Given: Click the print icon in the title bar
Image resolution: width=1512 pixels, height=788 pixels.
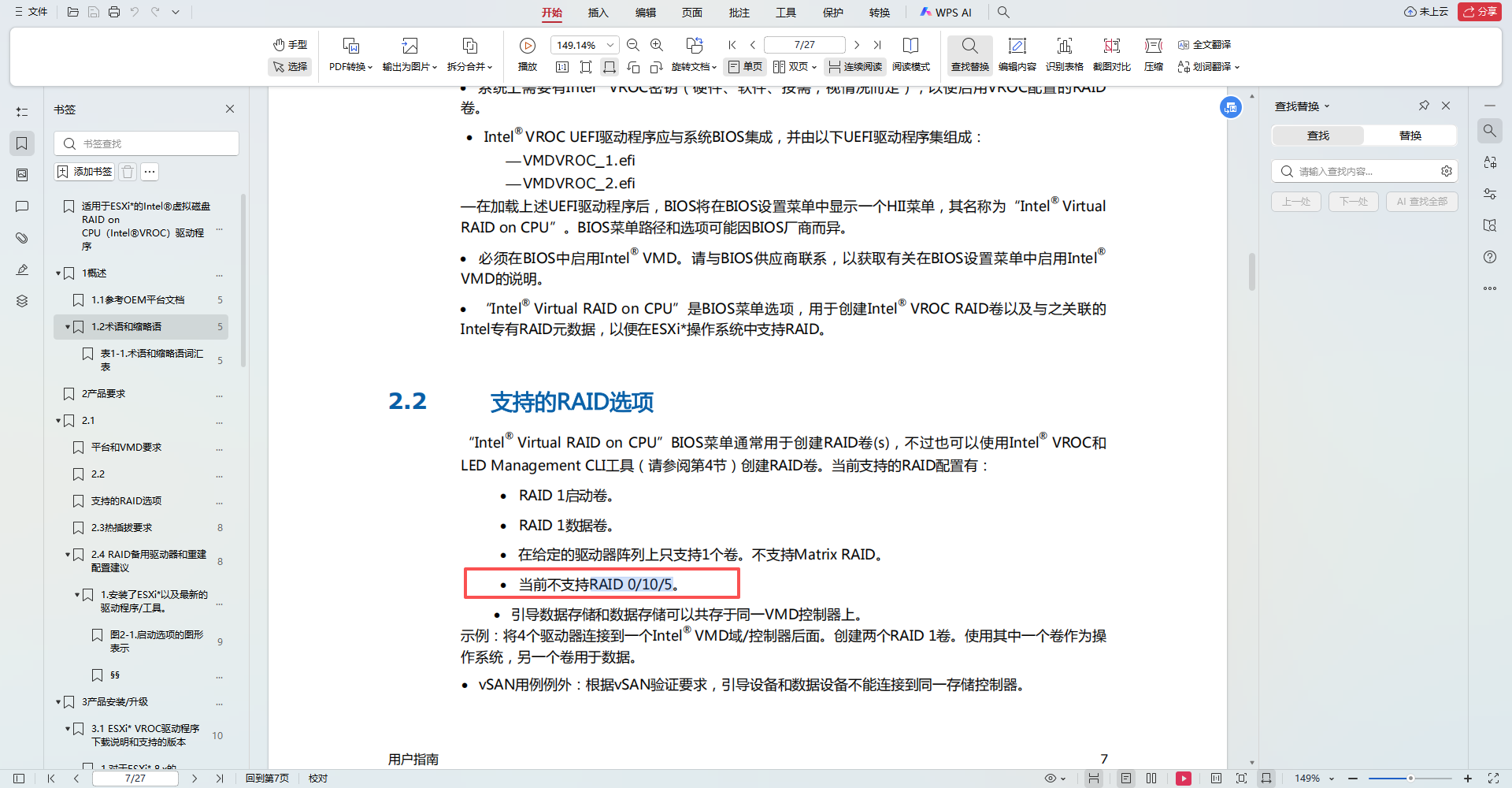Looking at the screenshot, I should pos(114,12).
